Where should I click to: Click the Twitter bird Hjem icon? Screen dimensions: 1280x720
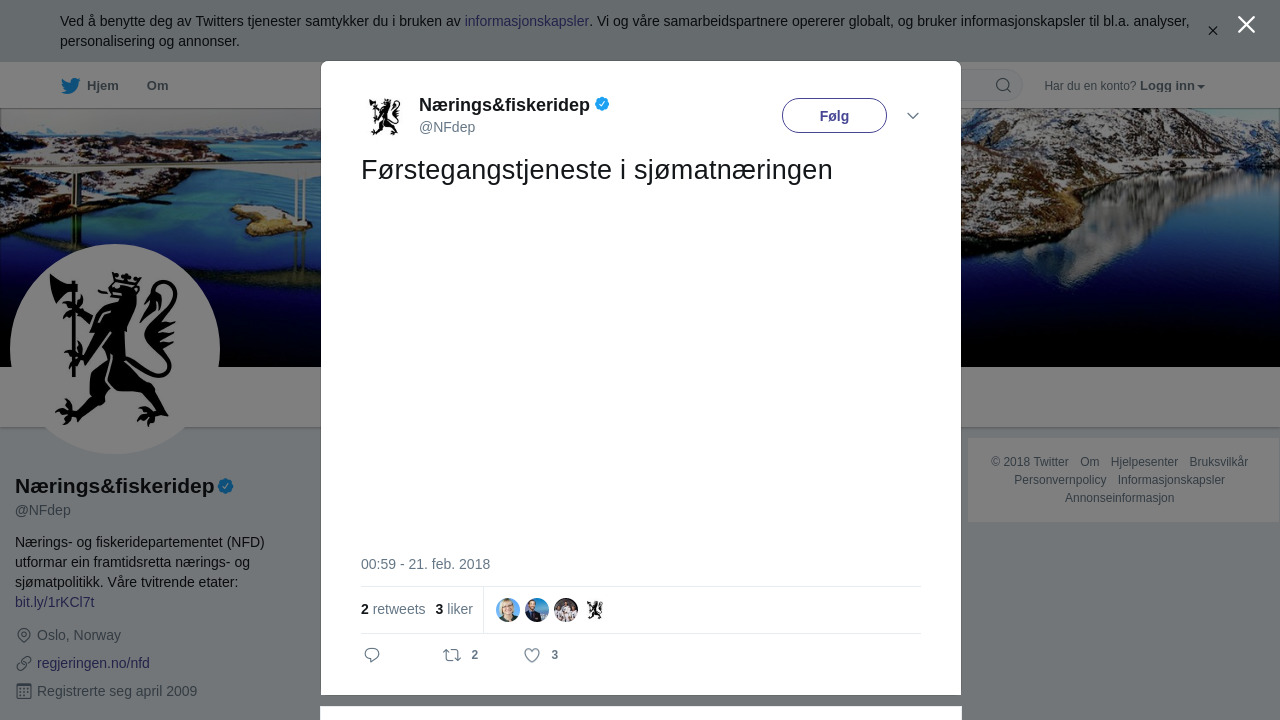(70, 86)
